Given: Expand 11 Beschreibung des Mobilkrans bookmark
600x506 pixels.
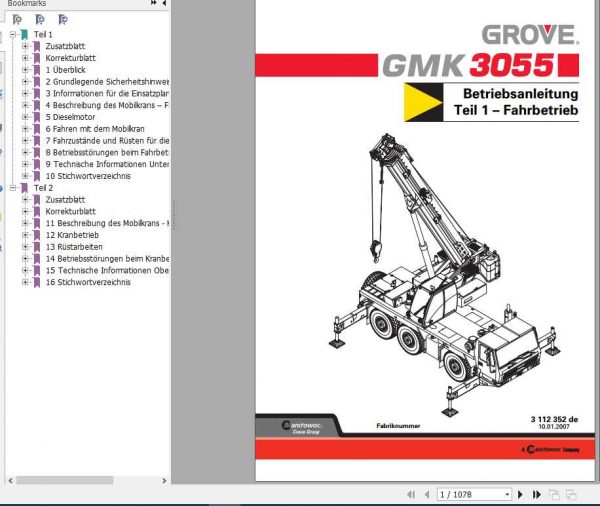Looking at the screenshot, I should click(x=25, y=223).
